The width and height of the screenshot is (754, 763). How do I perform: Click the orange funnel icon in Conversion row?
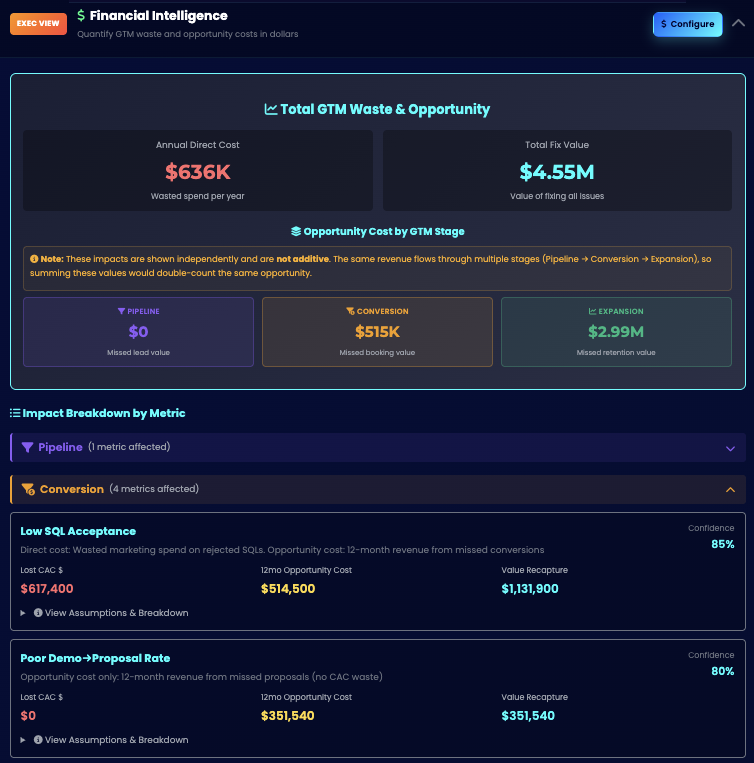pos(28,489)
